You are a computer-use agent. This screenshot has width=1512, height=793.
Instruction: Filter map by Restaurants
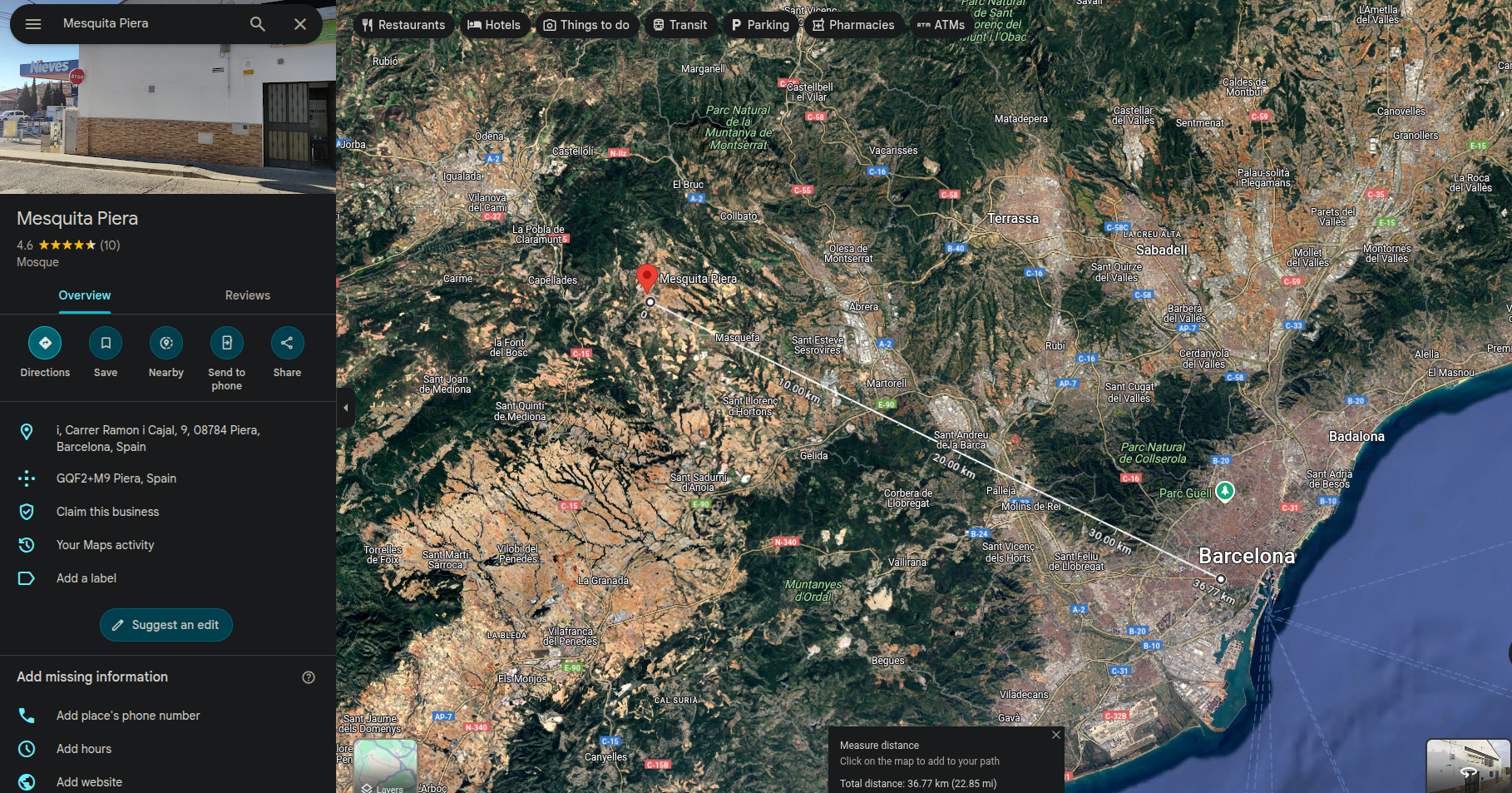[403, 25]
